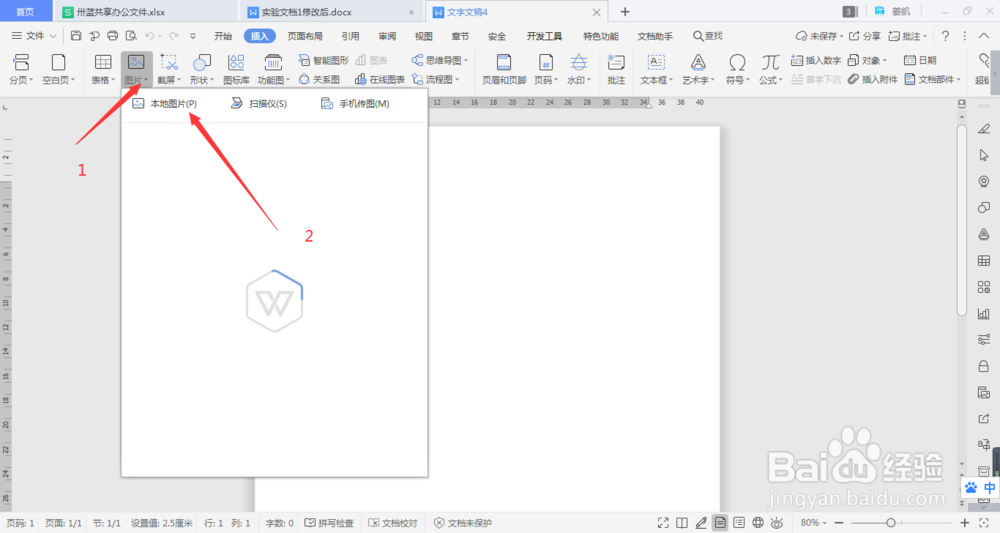The image size is (1000, 533).
Task: Open a new document tab with plus
Action: pos(625,12)
